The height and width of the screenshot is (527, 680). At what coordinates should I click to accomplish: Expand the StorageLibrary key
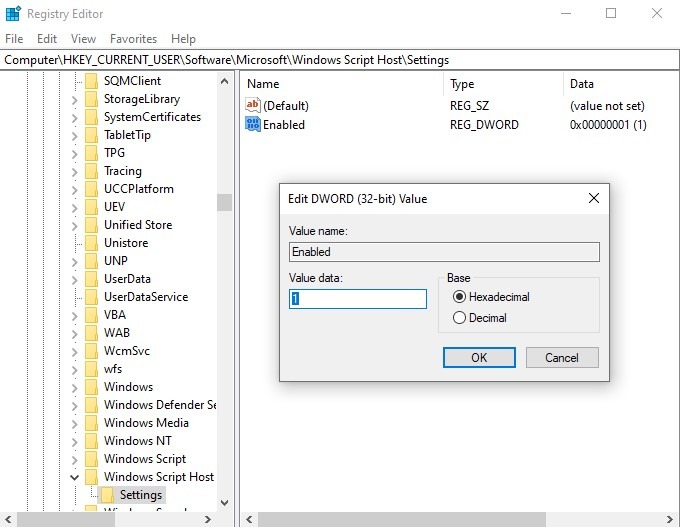(x=74, y=100)
